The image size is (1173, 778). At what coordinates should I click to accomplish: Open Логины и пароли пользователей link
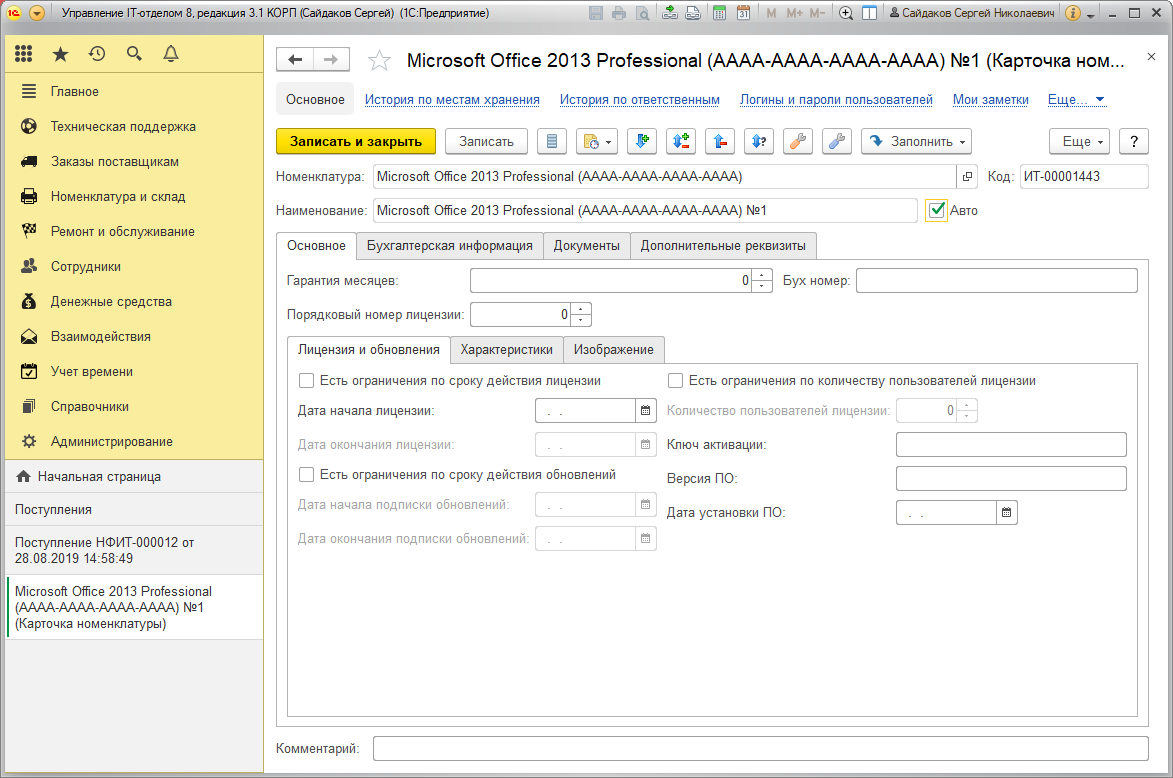(x=836, y=99)
